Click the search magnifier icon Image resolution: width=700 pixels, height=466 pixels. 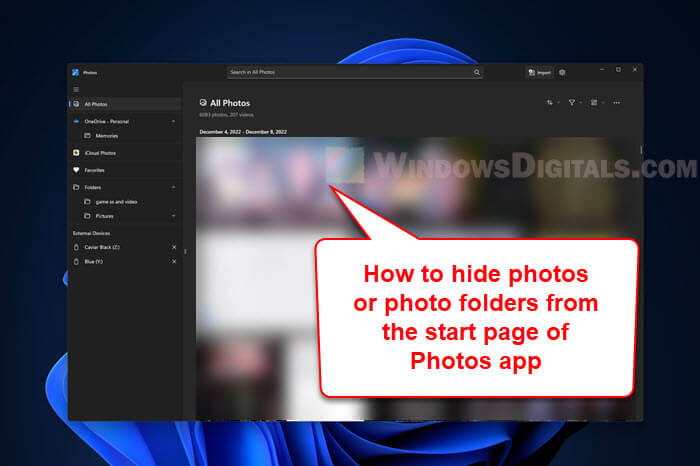pyautogui.click(x=477, y=72)
